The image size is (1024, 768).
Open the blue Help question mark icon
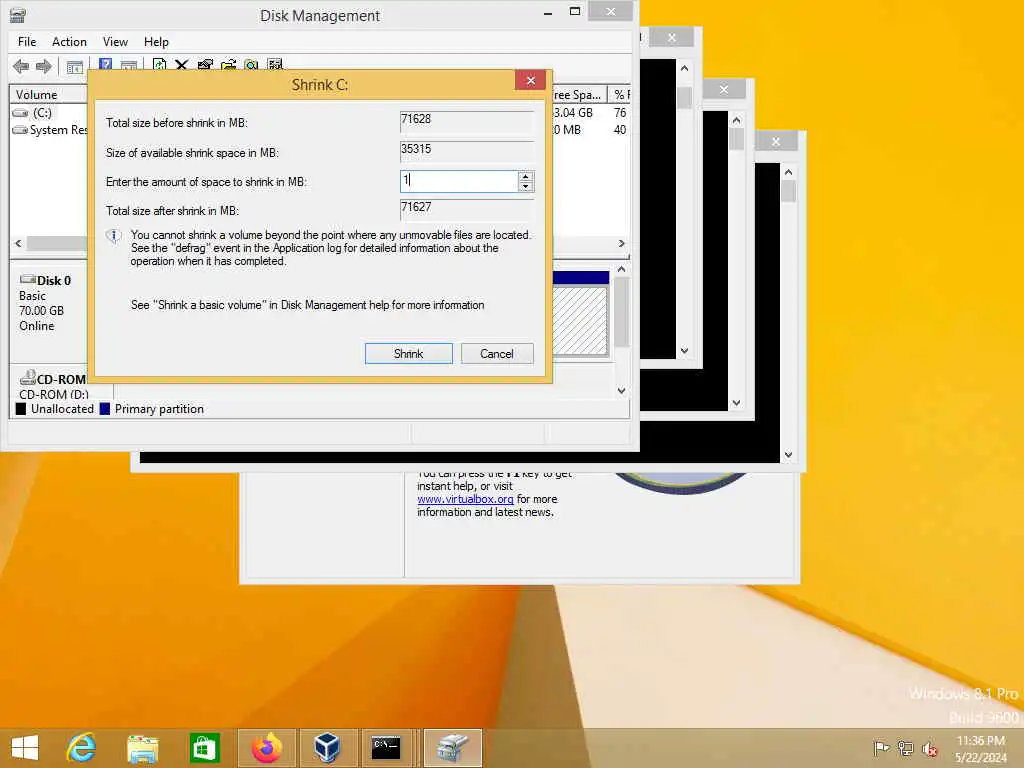click(x=105, y=65)
